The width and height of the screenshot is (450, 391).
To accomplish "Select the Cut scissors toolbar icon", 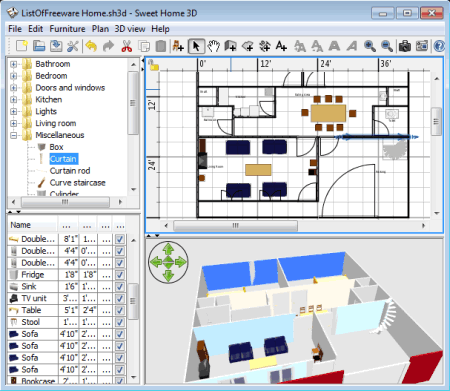I will [126, 46].
